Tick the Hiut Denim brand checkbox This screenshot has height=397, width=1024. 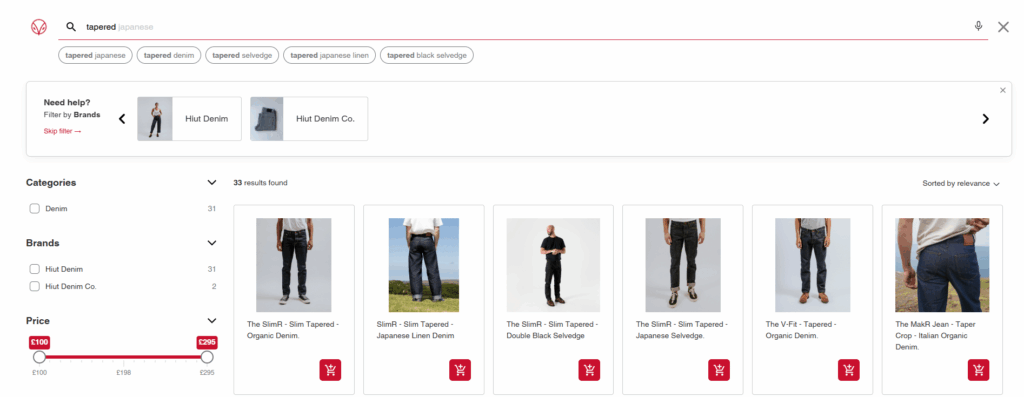[x=35, y=268]
